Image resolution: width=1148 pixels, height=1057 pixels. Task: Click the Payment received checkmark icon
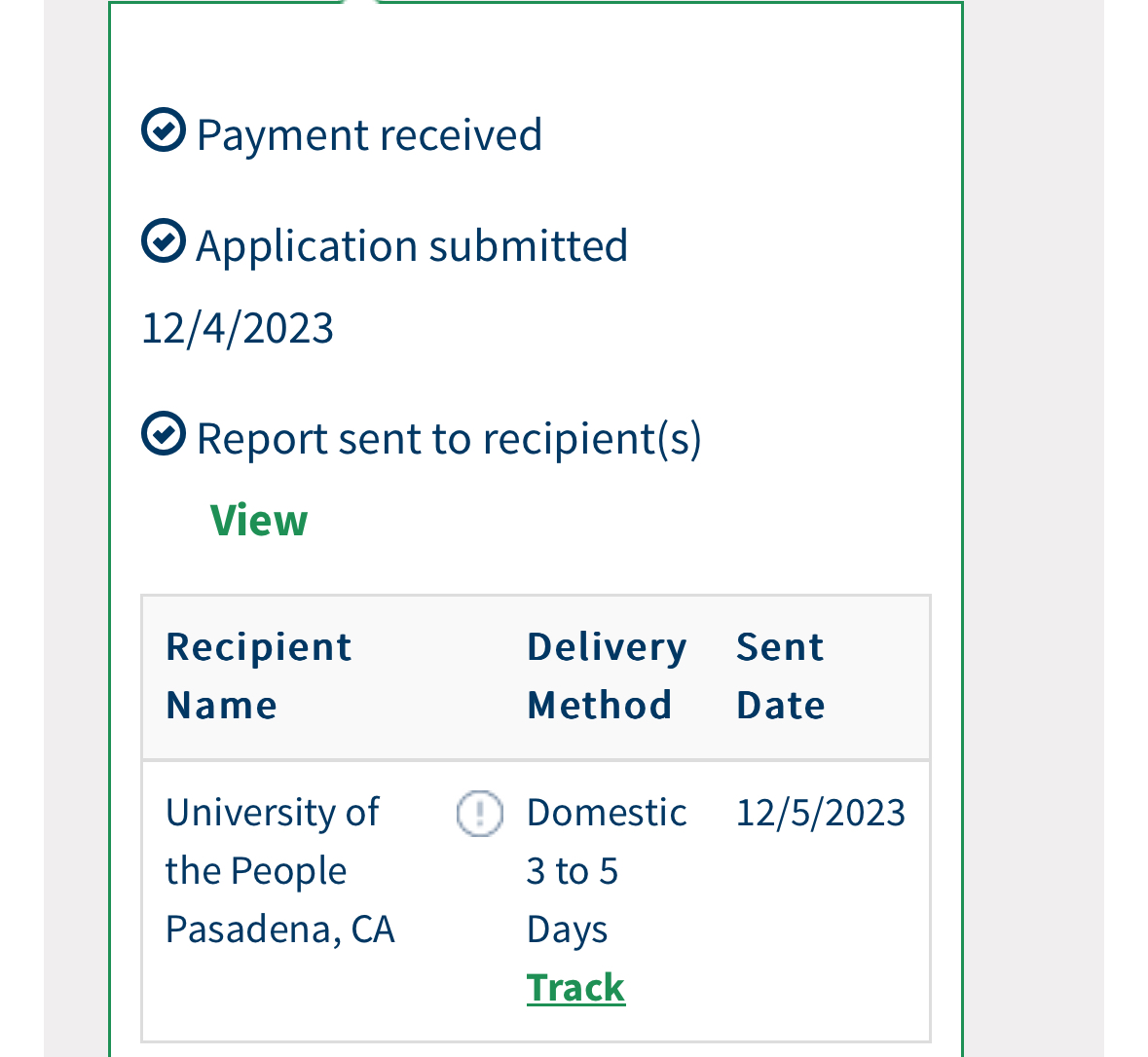[164, 130]
